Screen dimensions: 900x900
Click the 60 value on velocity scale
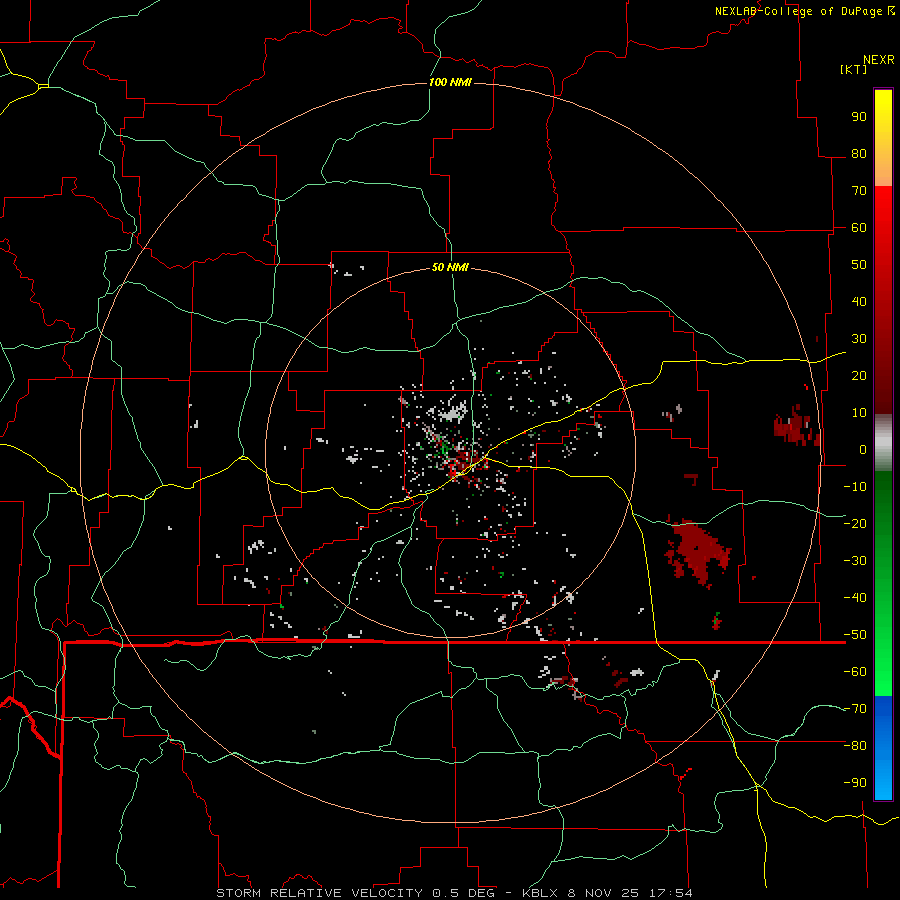[x=859, y=227]
